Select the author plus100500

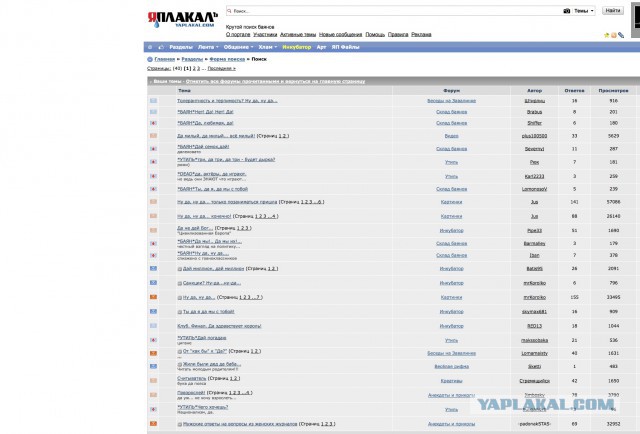click(534, 136)
